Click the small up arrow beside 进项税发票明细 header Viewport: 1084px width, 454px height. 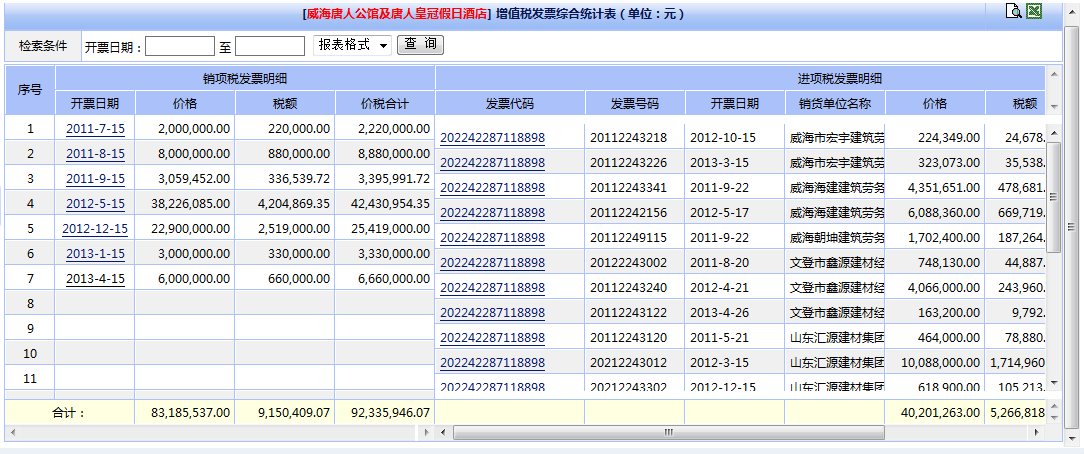[1053, 73]
